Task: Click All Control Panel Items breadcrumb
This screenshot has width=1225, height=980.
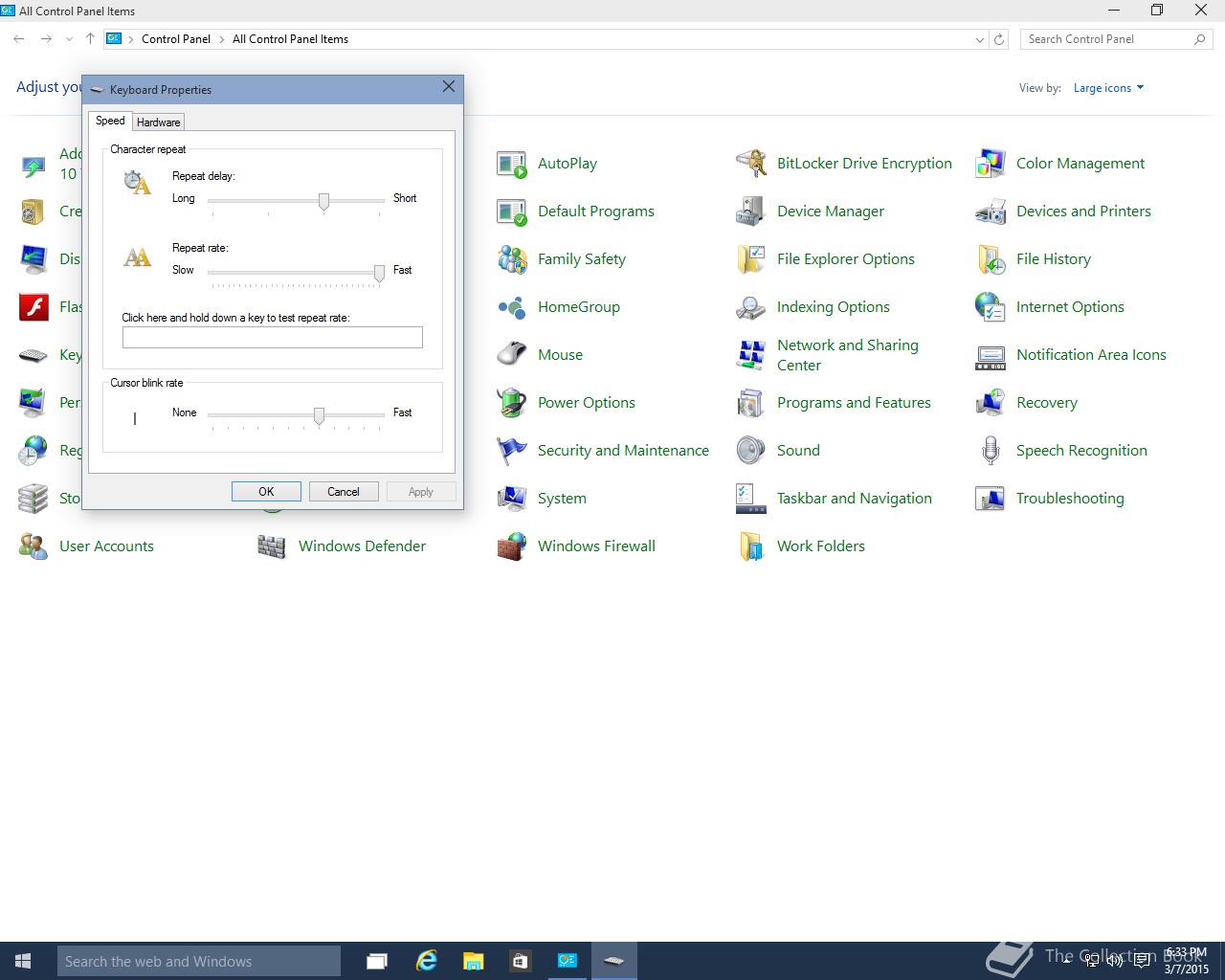Action: pyautogui.click(x=290, y=39)
